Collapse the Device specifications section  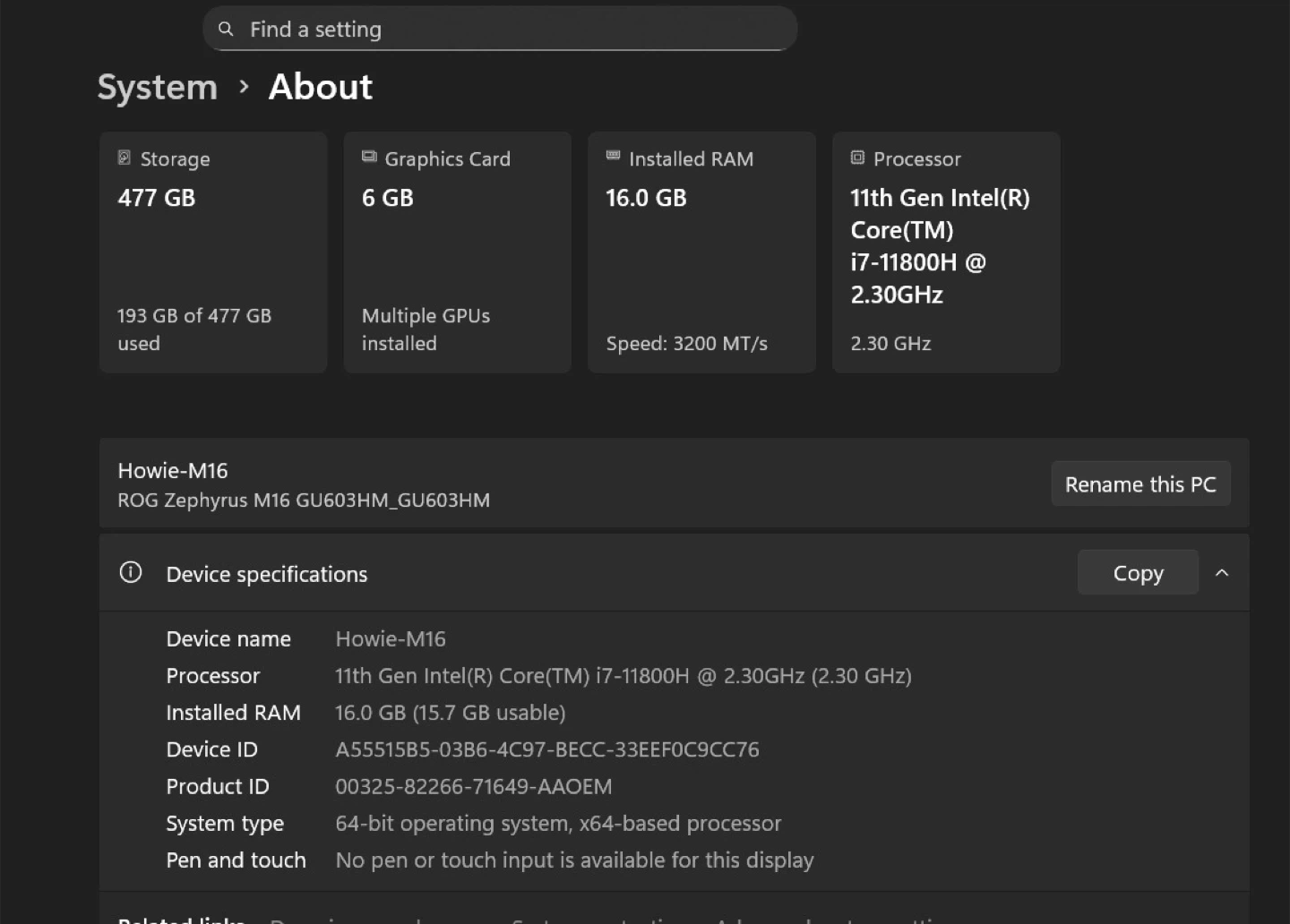tap(1221, 573)
